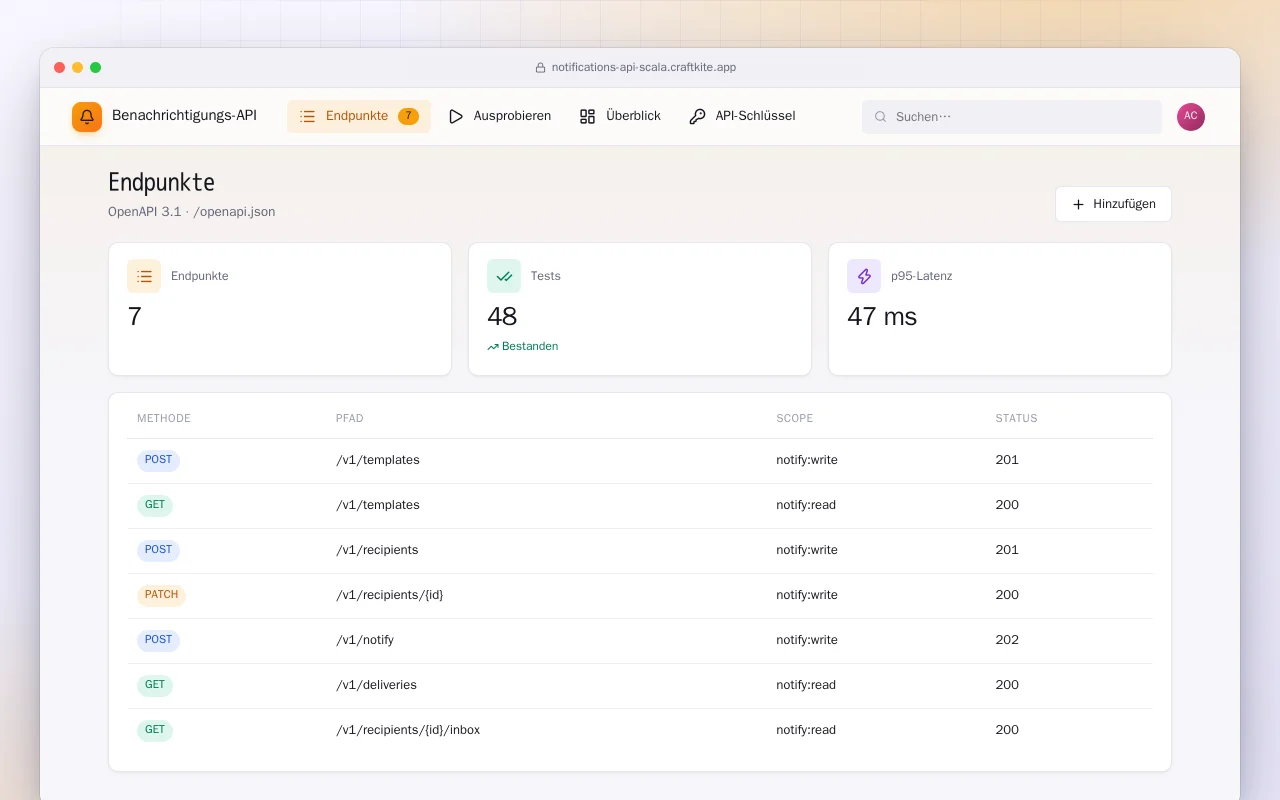This screenshot has height=800, width=1280.
Task: Click the Tests double-check icon
Action: click(504, 276)
